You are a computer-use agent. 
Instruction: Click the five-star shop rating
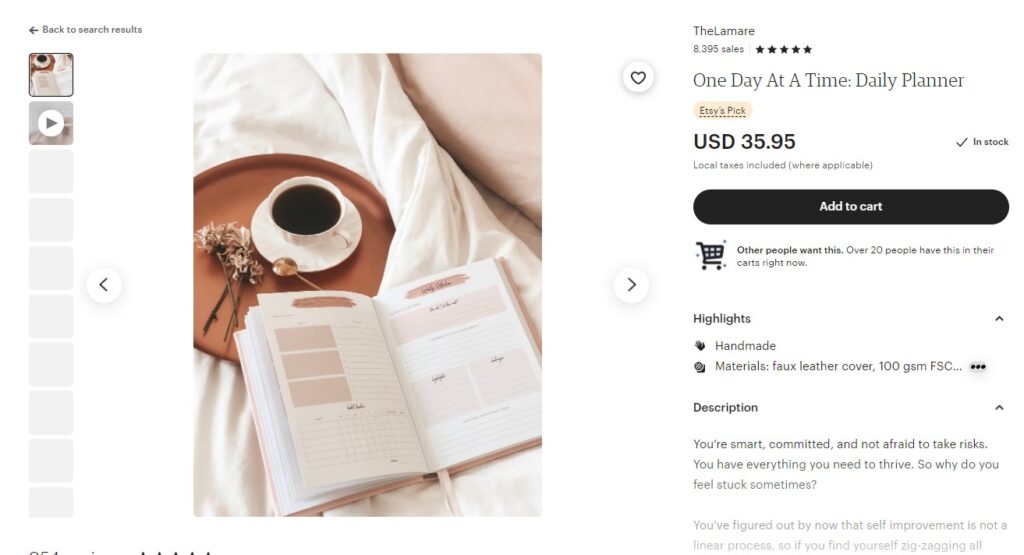[784, 50]
